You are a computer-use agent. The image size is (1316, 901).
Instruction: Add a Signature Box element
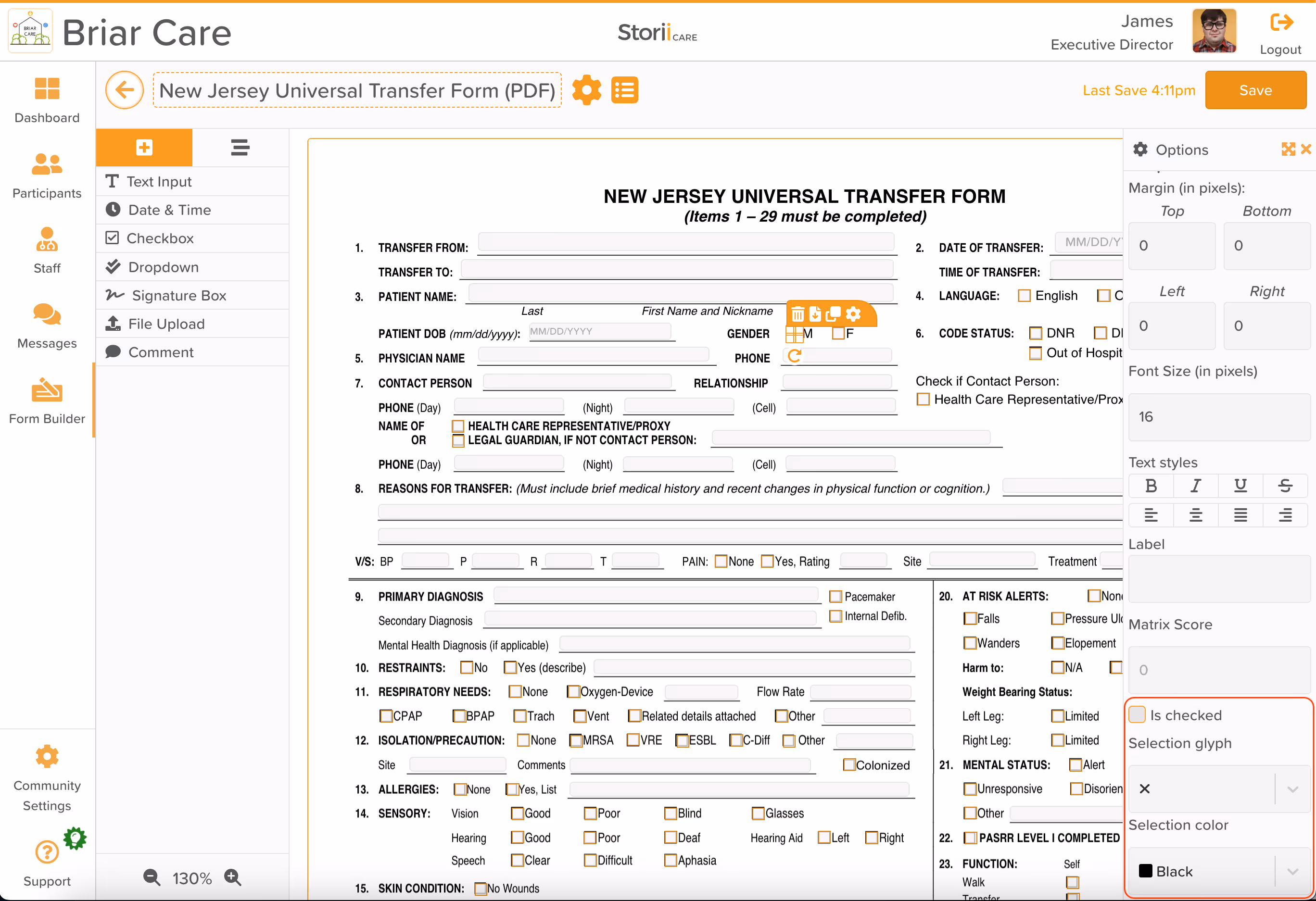(x=192, y=295)
